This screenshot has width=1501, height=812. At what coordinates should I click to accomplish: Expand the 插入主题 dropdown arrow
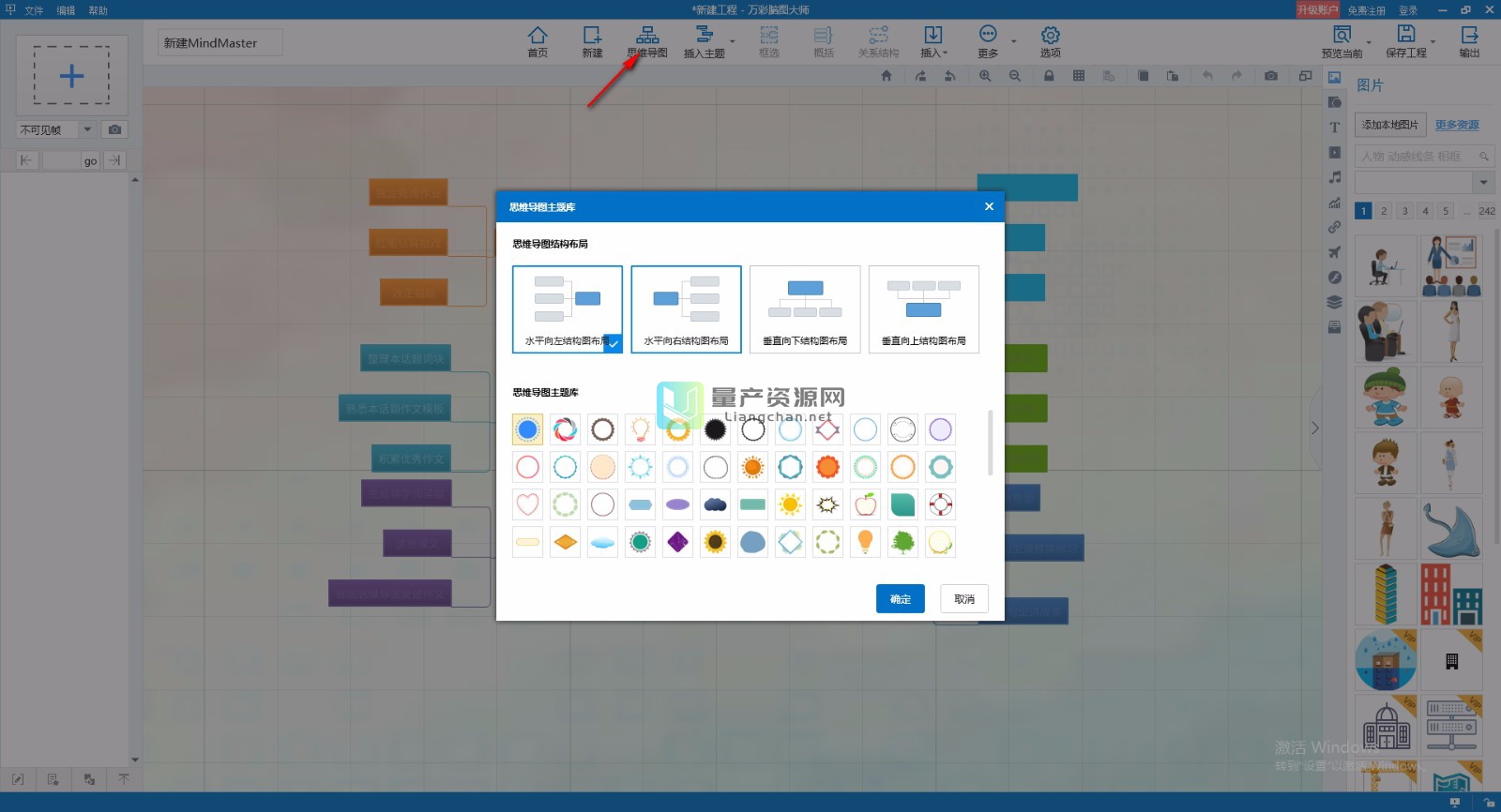(x=733, y=42)
